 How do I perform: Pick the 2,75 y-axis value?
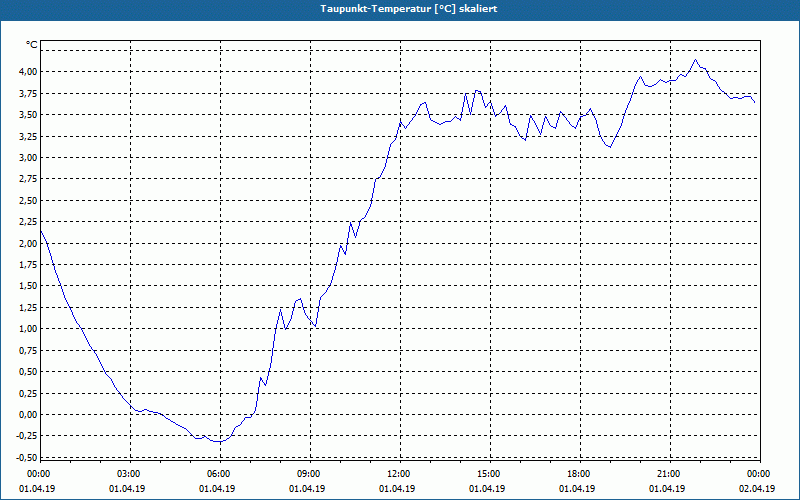click(x=28, y=179)
